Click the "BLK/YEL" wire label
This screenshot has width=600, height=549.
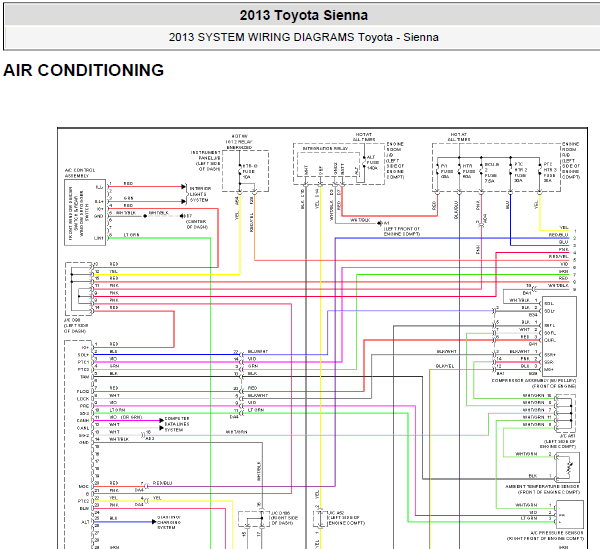445,366
